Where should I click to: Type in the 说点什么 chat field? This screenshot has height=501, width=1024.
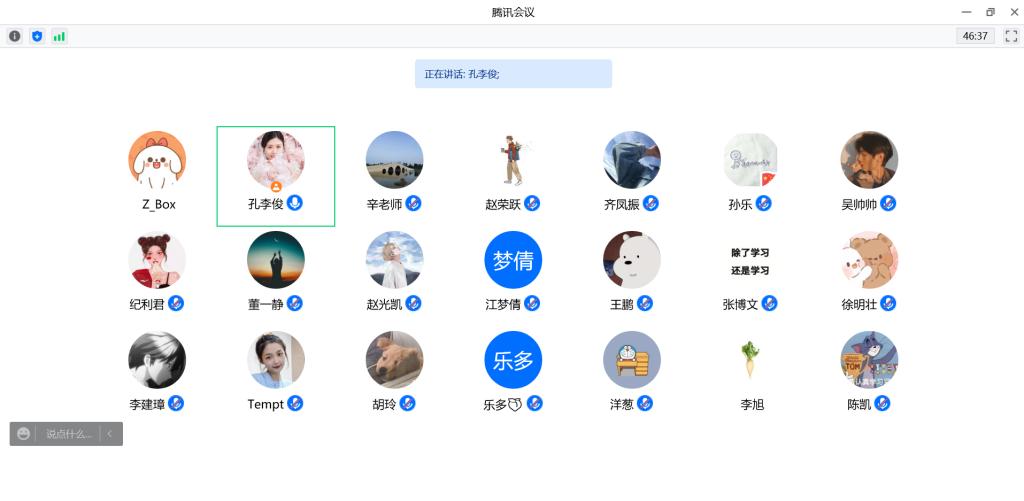click(x=68, y=434)
